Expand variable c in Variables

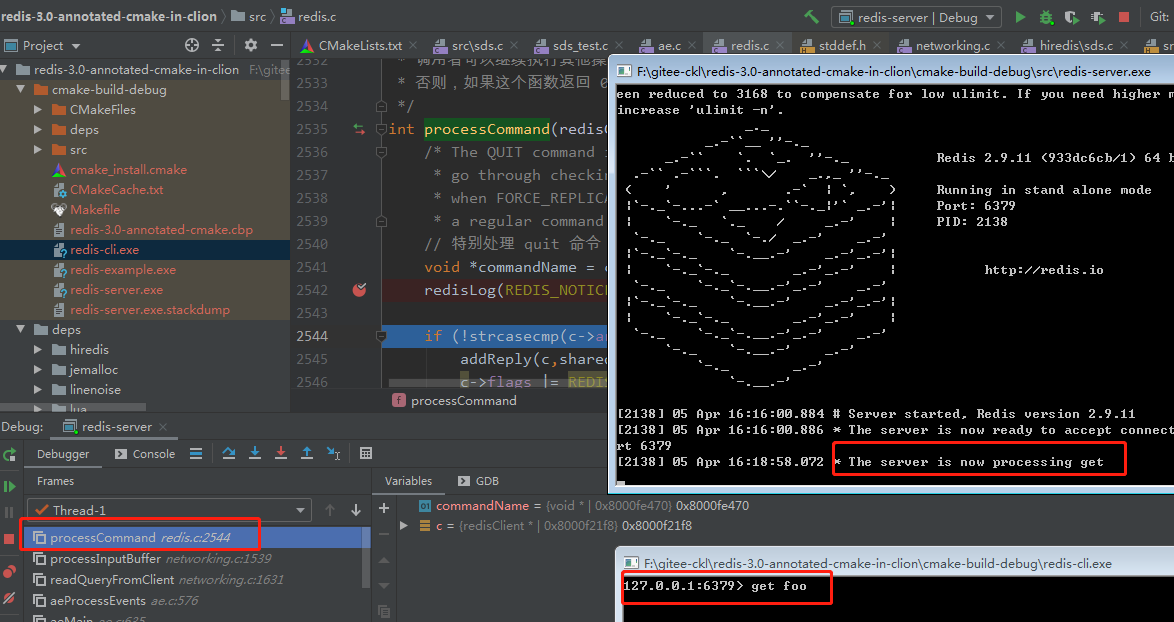pyautogui.click(x=404, y=526)
